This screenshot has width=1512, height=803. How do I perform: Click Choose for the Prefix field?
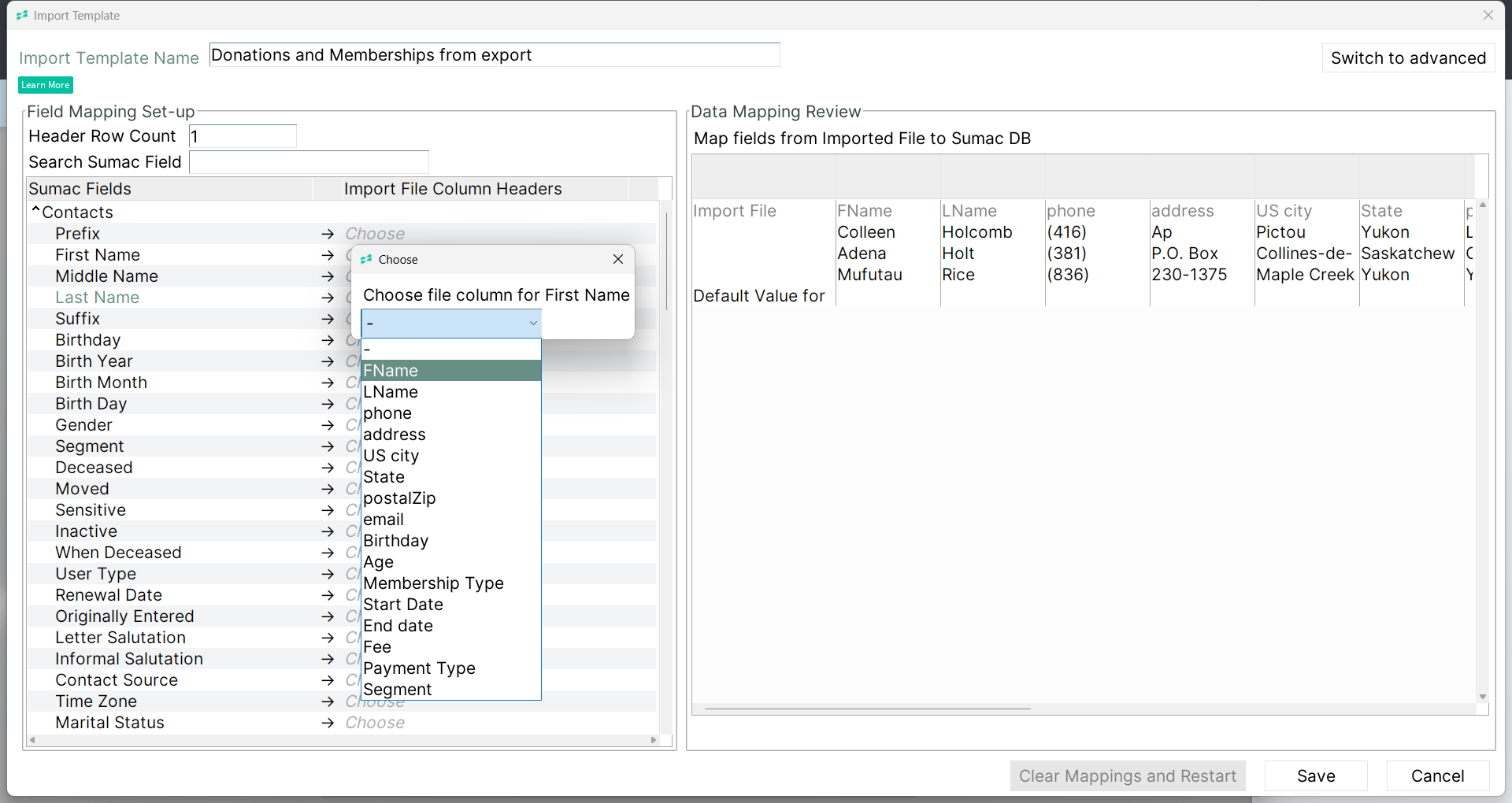375,234
